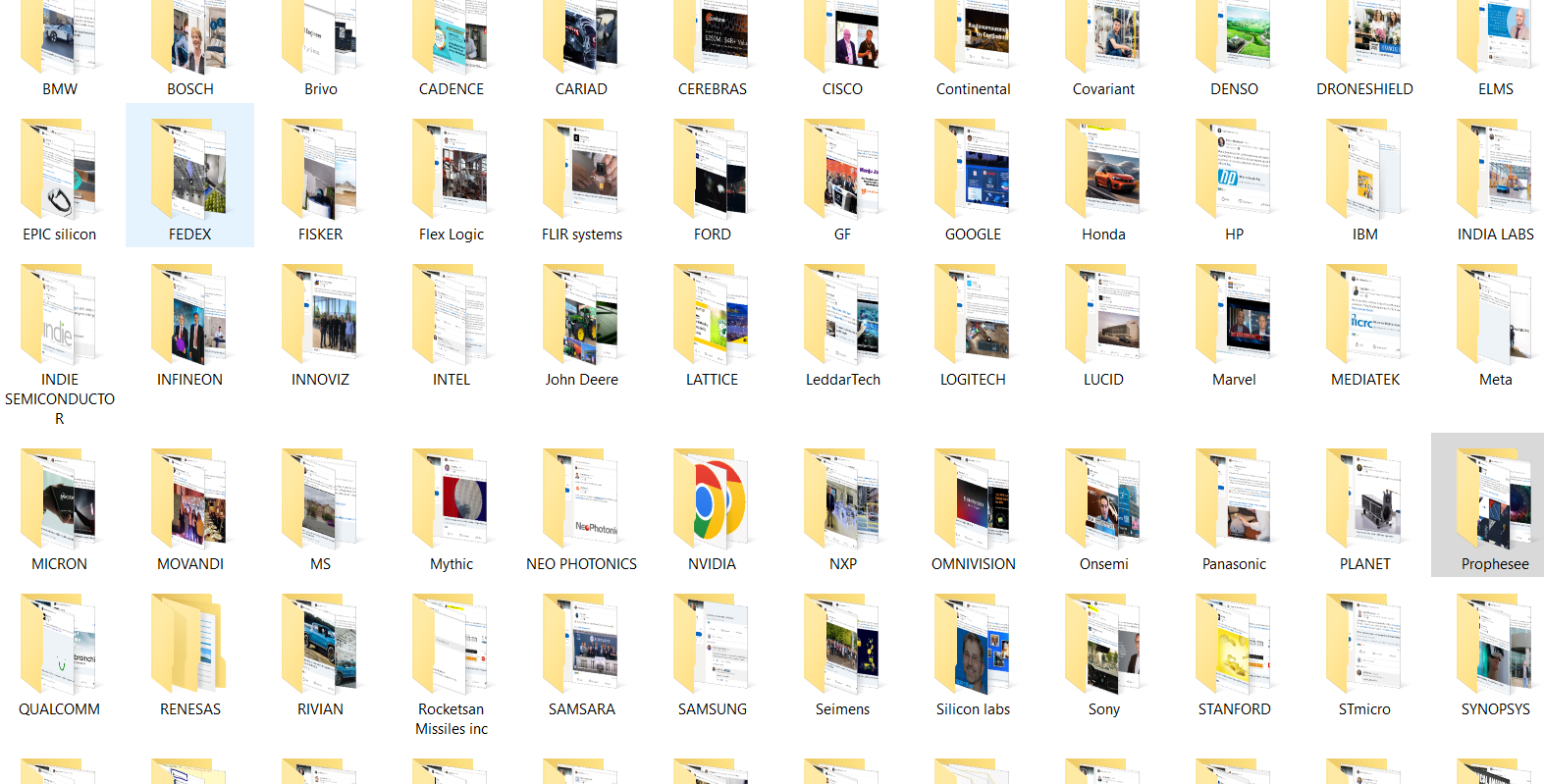Select the INDIE SEMICONDUCTOR folder

[59, 316]
